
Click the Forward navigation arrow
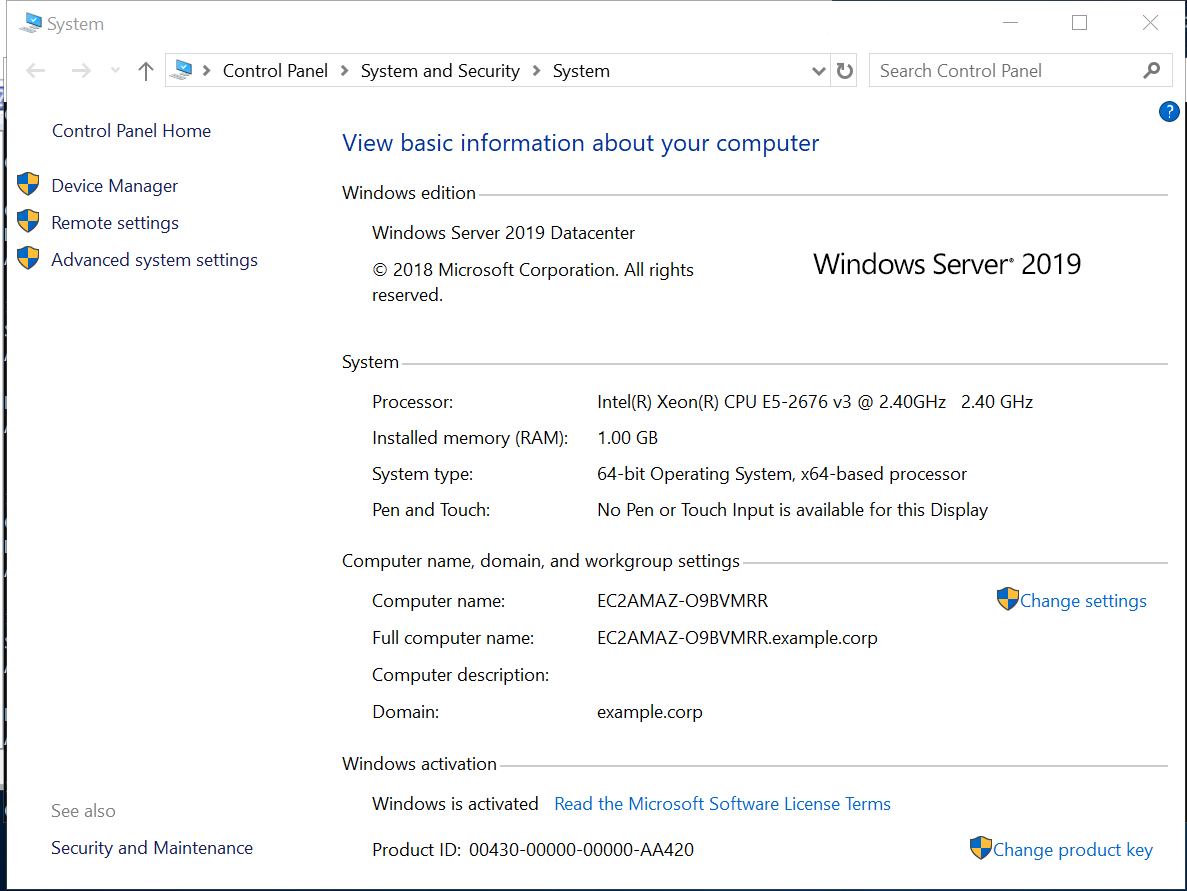coord(81,71)
